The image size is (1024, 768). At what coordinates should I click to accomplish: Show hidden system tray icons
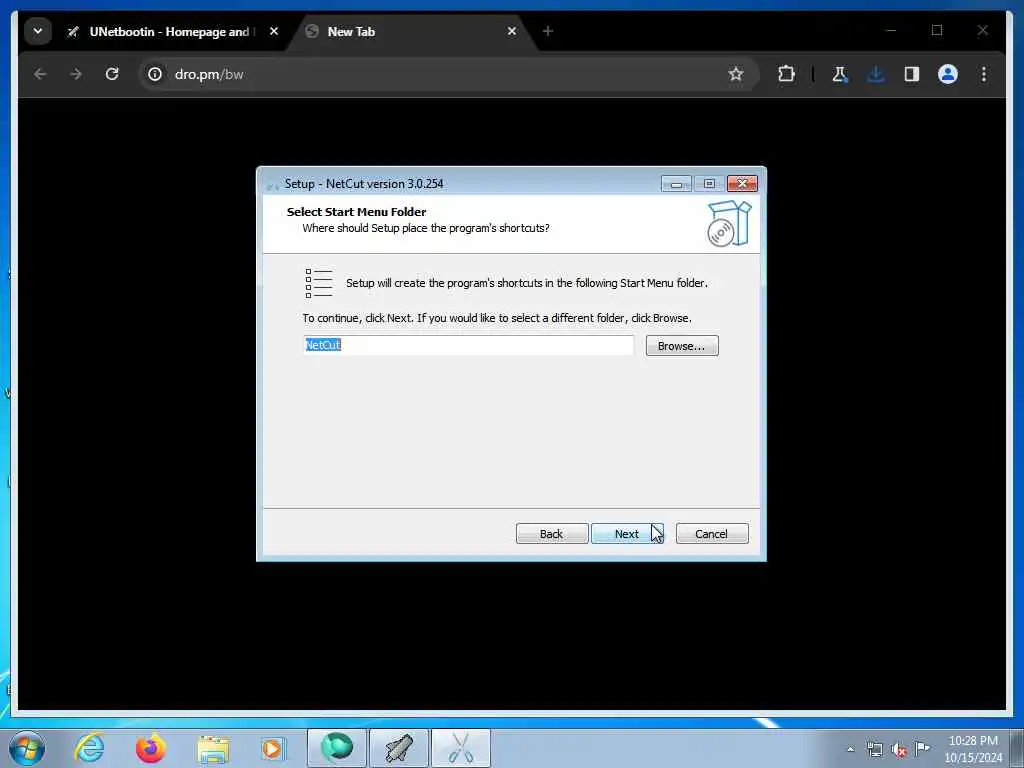click(850, 750)
